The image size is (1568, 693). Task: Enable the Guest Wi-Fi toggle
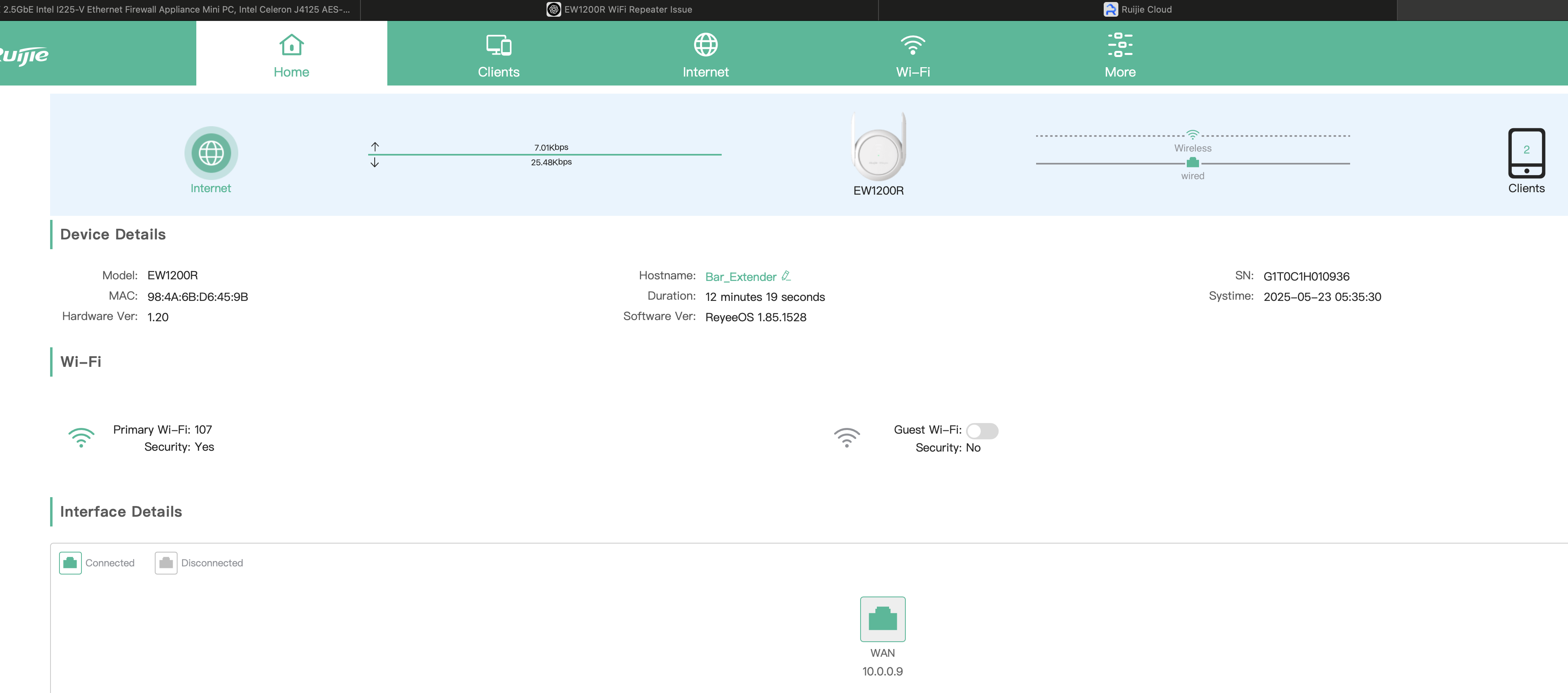click(x=982, y=431)
